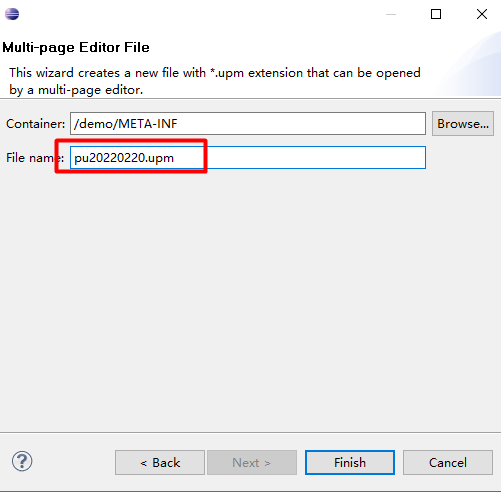Image resolution: width=501 pixels, height=492 pixels.
Task: Place cursor in the pu20220220.upm file name text
Action: point(124,158)
